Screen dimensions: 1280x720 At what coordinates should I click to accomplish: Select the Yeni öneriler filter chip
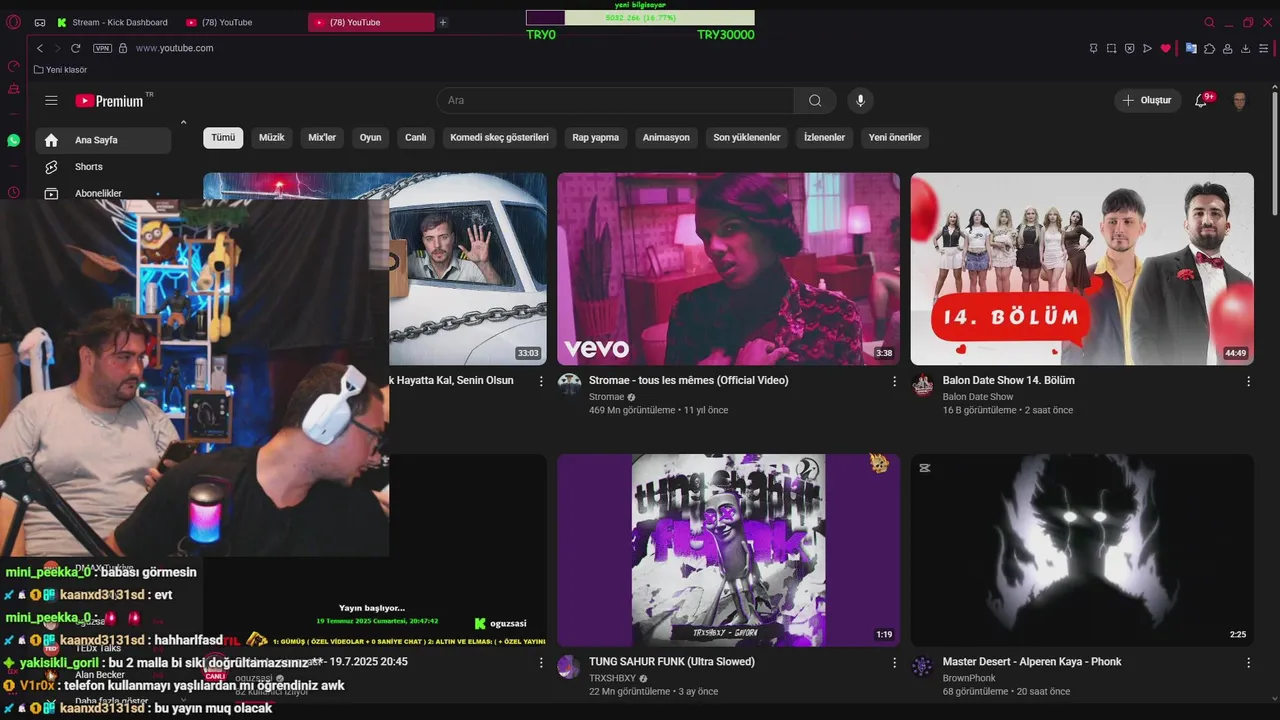895,137
